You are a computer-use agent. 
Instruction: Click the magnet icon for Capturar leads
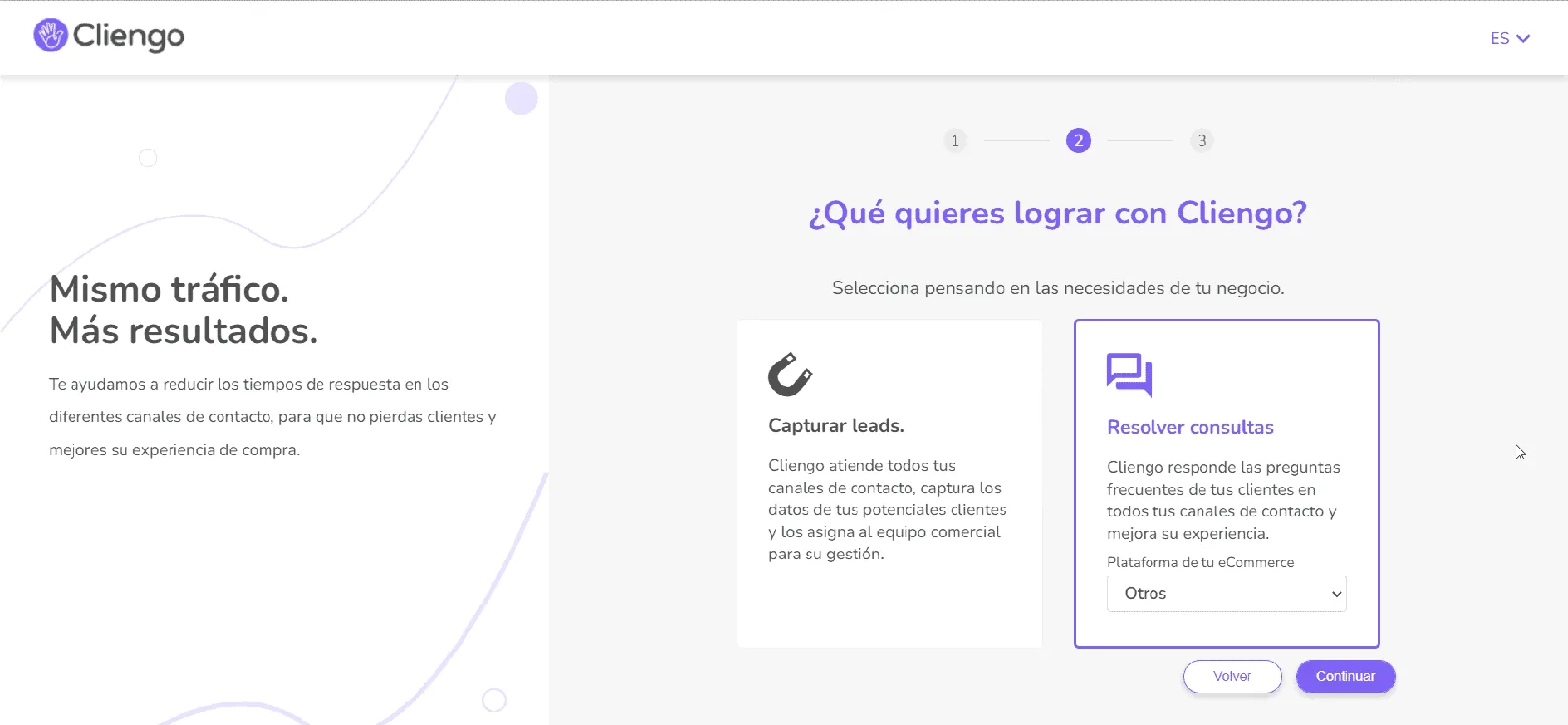coord(790,373)
